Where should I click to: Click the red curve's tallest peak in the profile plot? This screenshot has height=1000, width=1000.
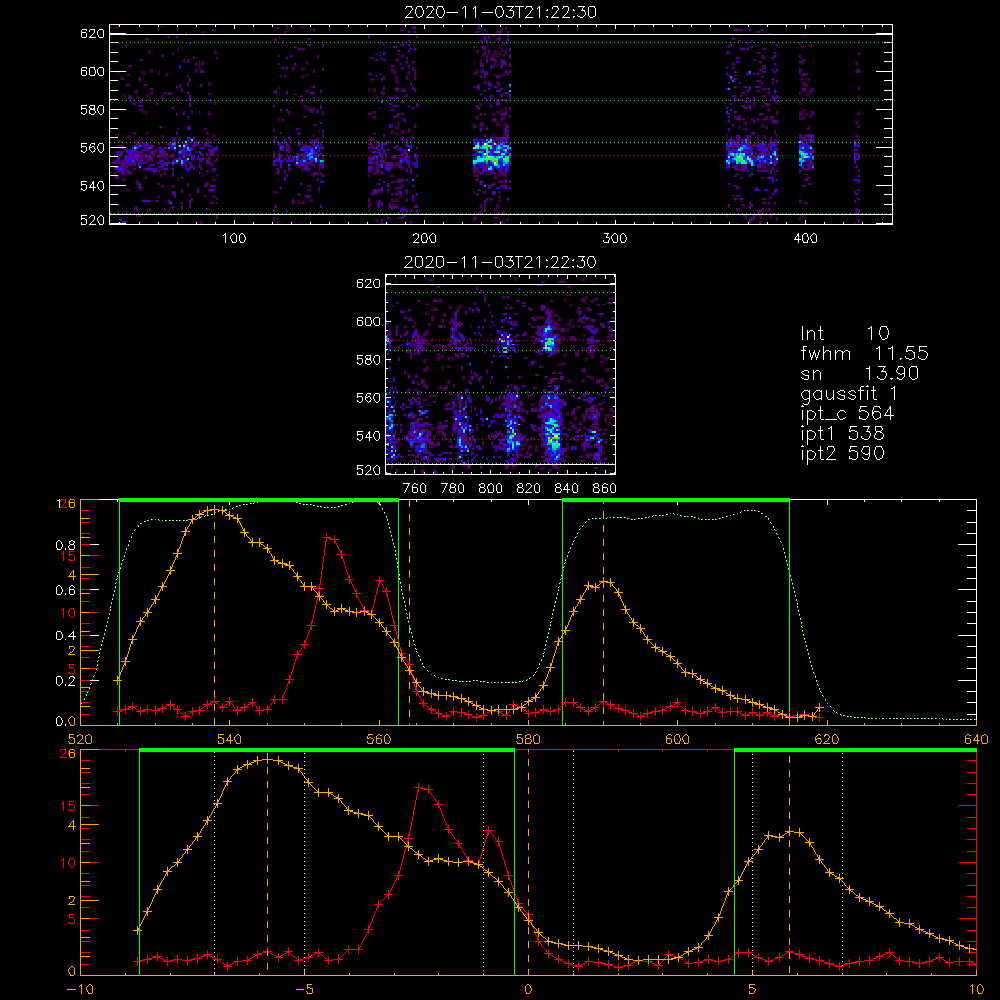click(328, 538)
